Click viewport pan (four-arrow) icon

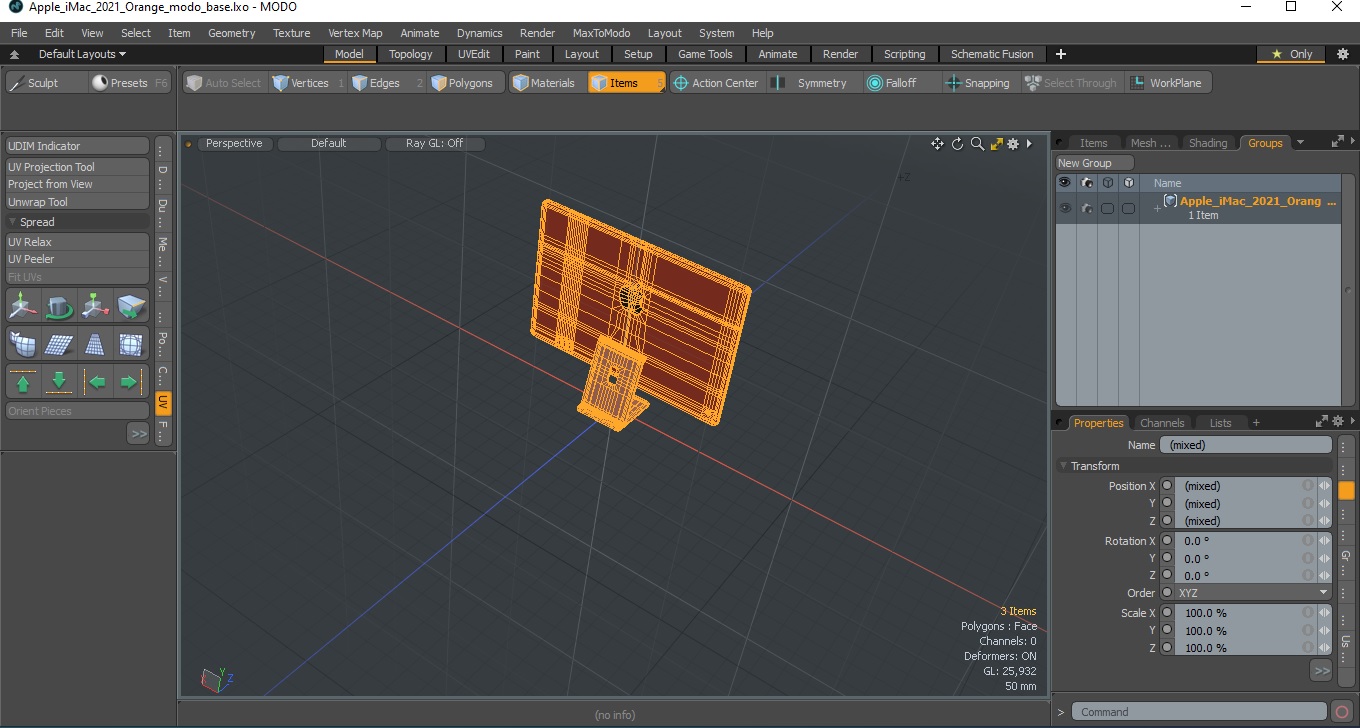pos(937,144)
